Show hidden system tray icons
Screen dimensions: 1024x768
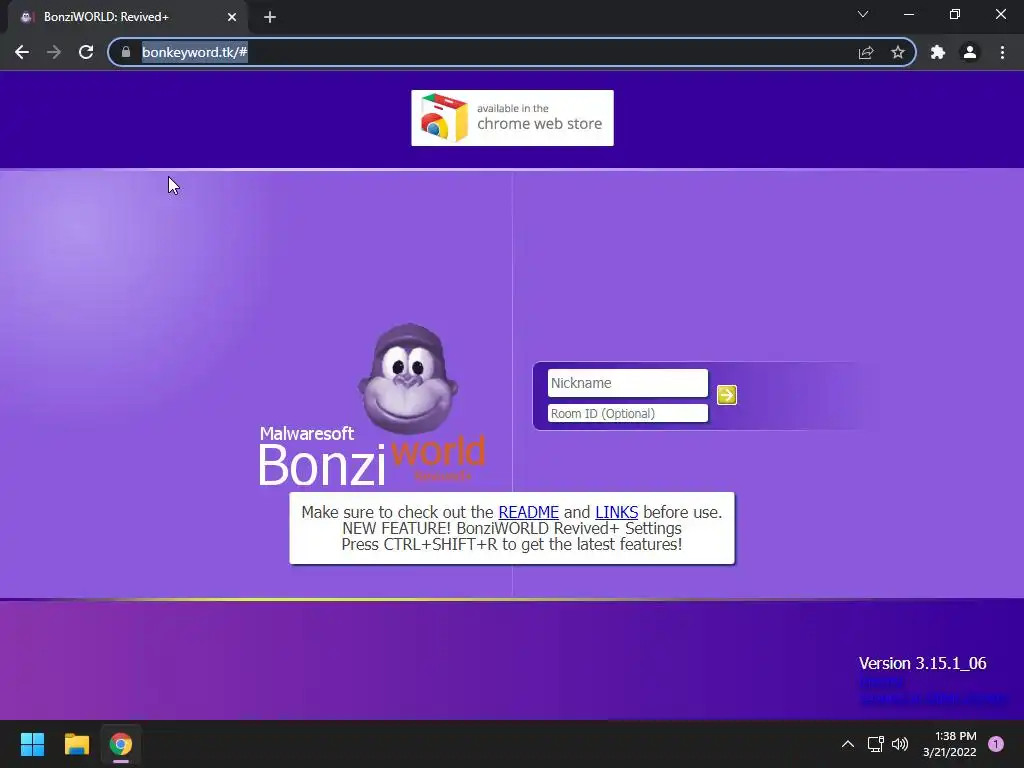pyautogui.click(x=848, y=744)
